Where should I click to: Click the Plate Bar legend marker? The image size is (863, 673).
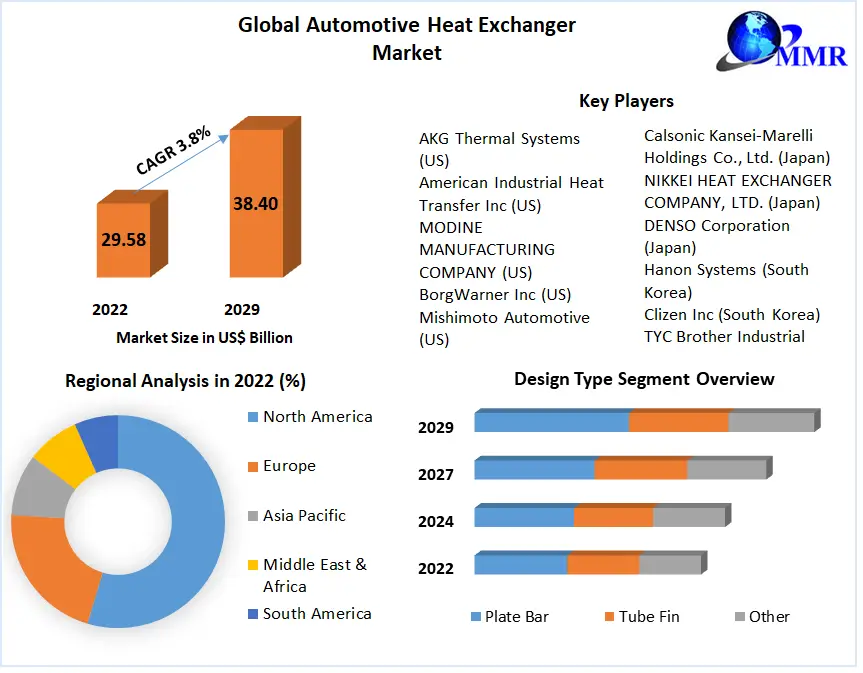coord(475,617)
